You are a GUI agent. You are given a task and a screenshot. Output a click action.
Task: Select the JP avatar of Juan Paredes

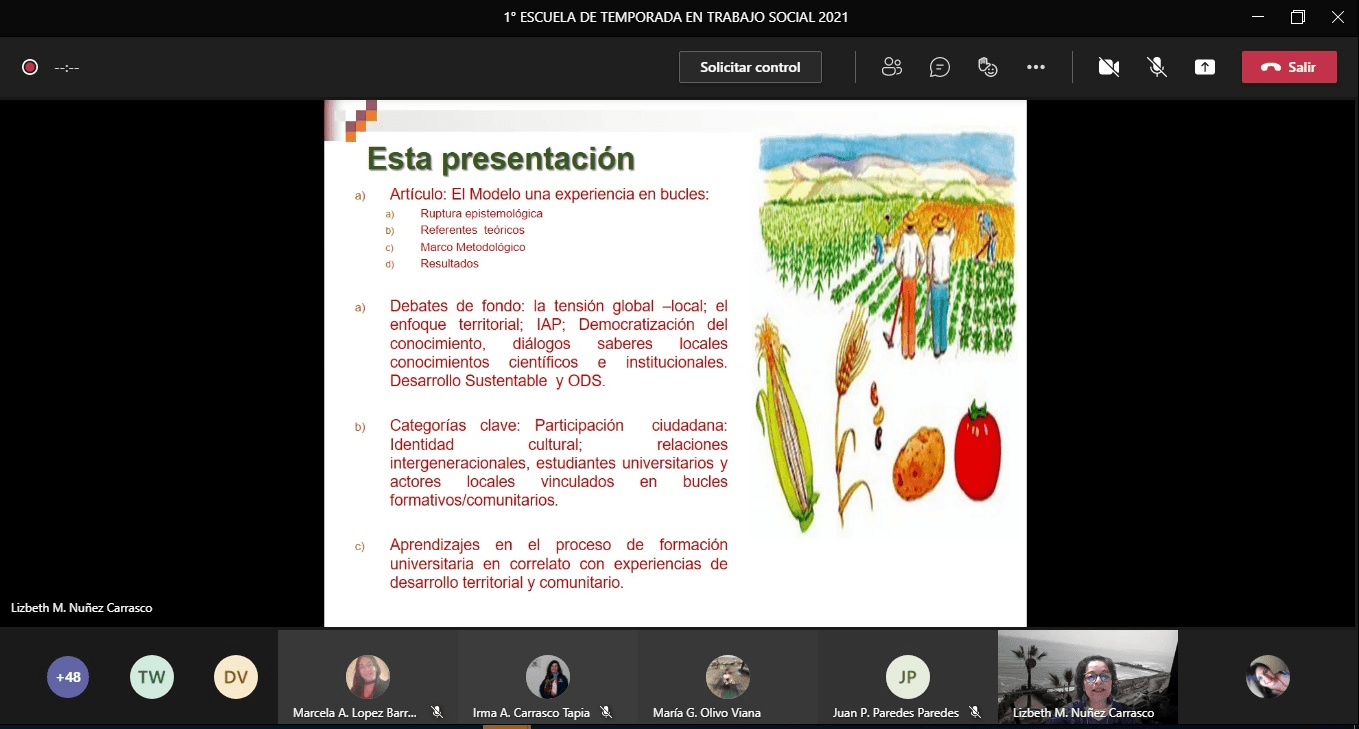pos(907,677)
